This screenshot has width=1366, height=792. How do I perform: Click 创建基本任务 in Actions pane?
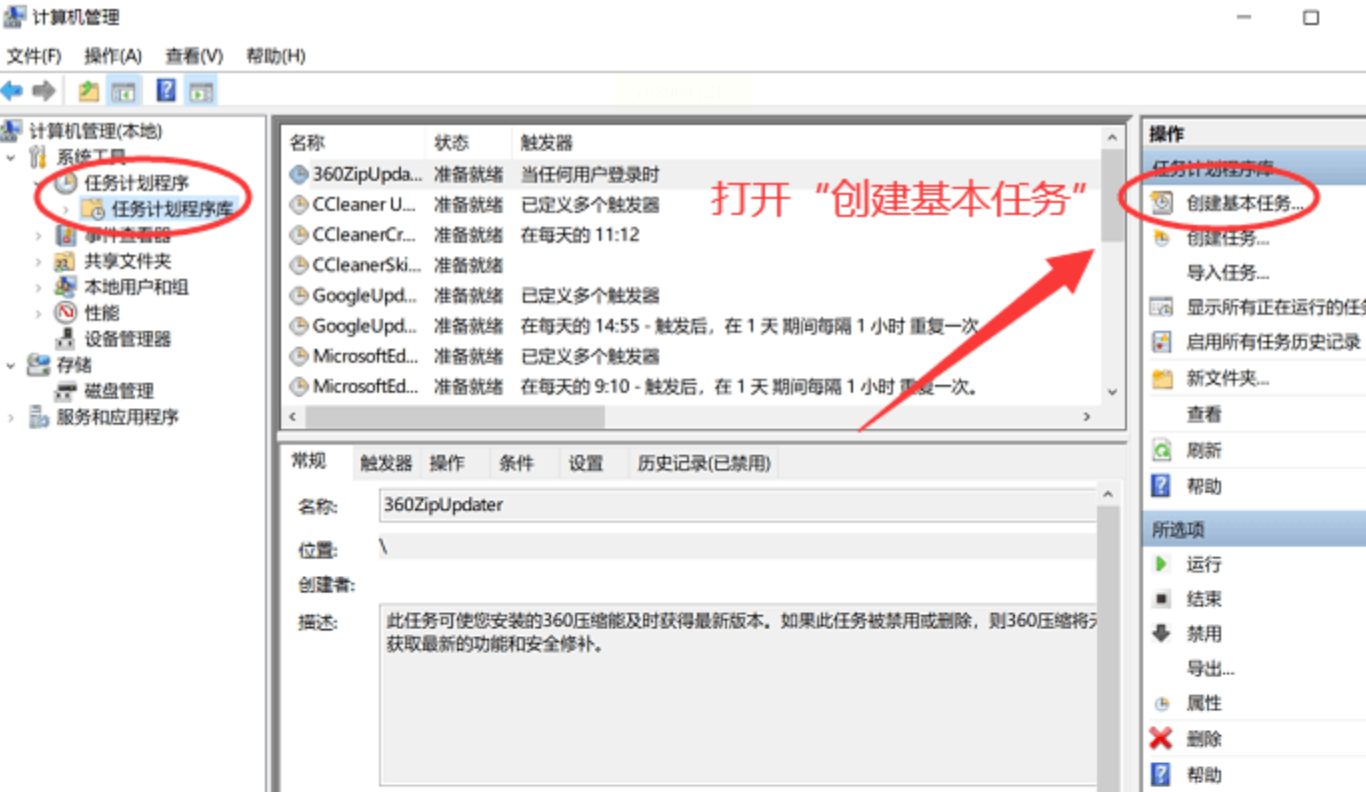click(1246, 203)
